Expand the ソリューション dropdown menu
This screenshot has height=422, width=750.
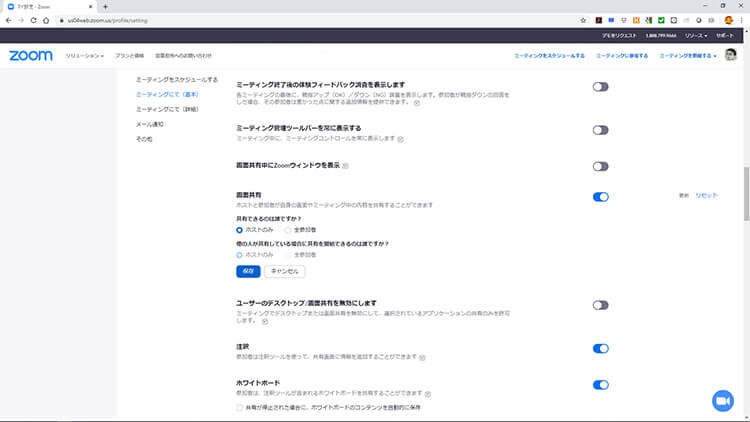click(x=85, y=55)
